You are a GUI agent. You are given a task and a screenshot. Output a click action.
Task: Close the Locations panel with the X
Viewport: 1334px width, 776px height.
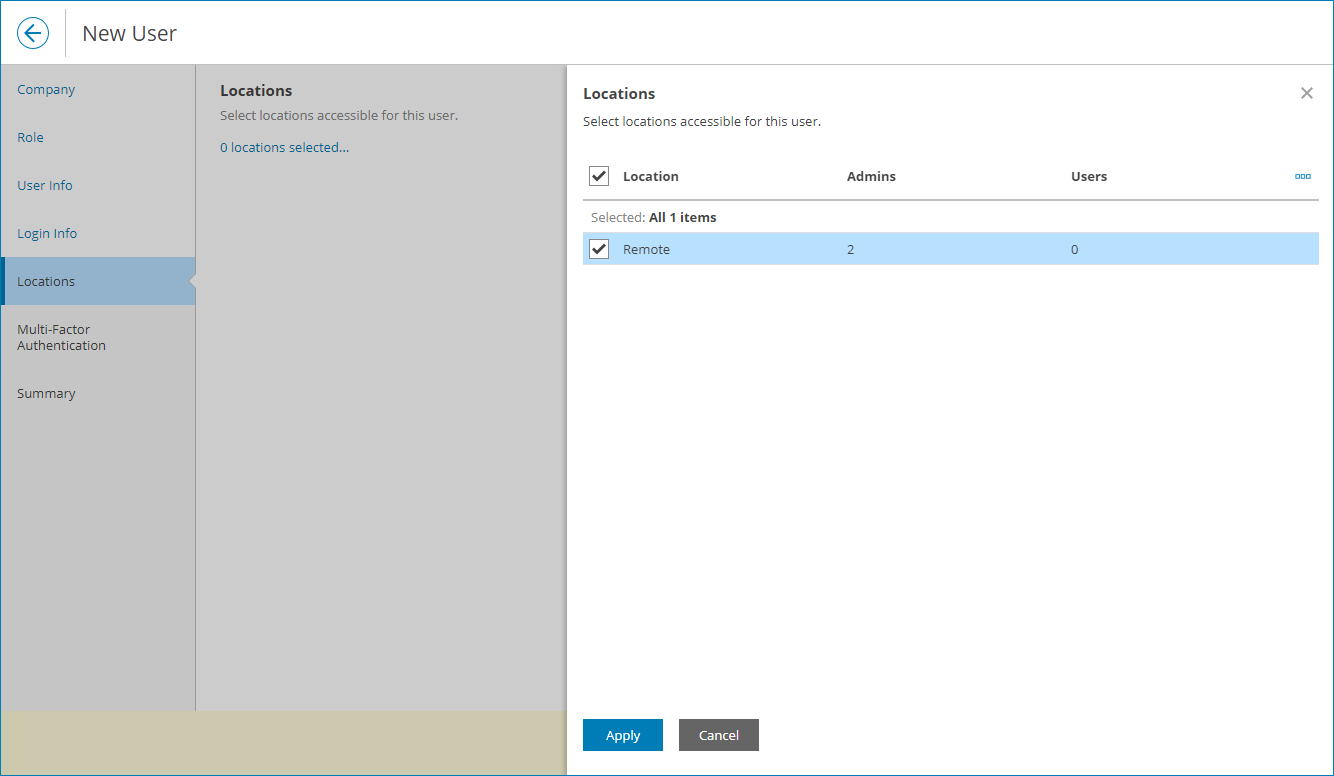point(1306,93)
